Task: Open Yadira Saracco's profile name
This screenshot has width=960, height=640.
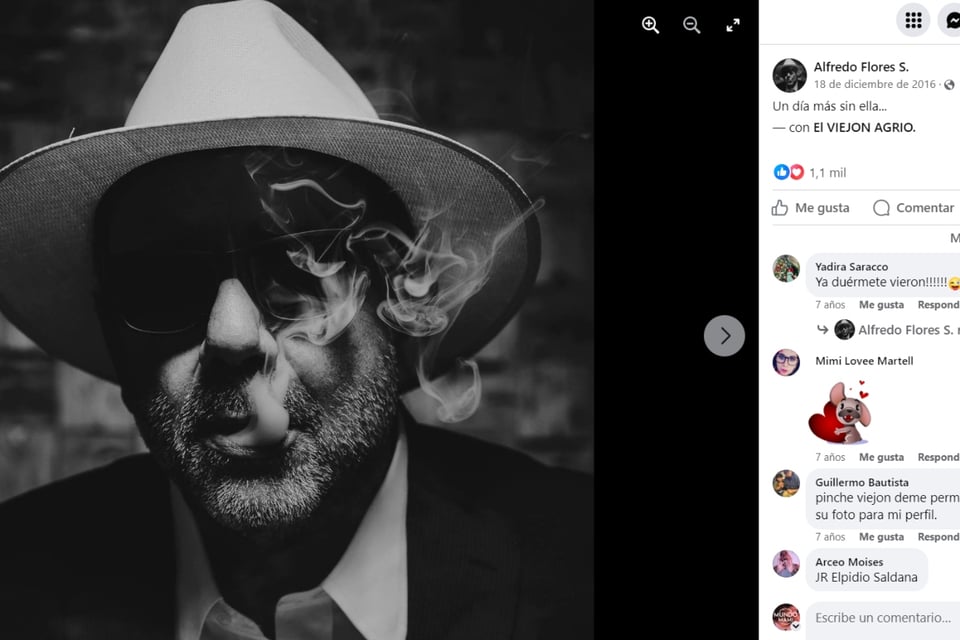Action: point(851,266)
